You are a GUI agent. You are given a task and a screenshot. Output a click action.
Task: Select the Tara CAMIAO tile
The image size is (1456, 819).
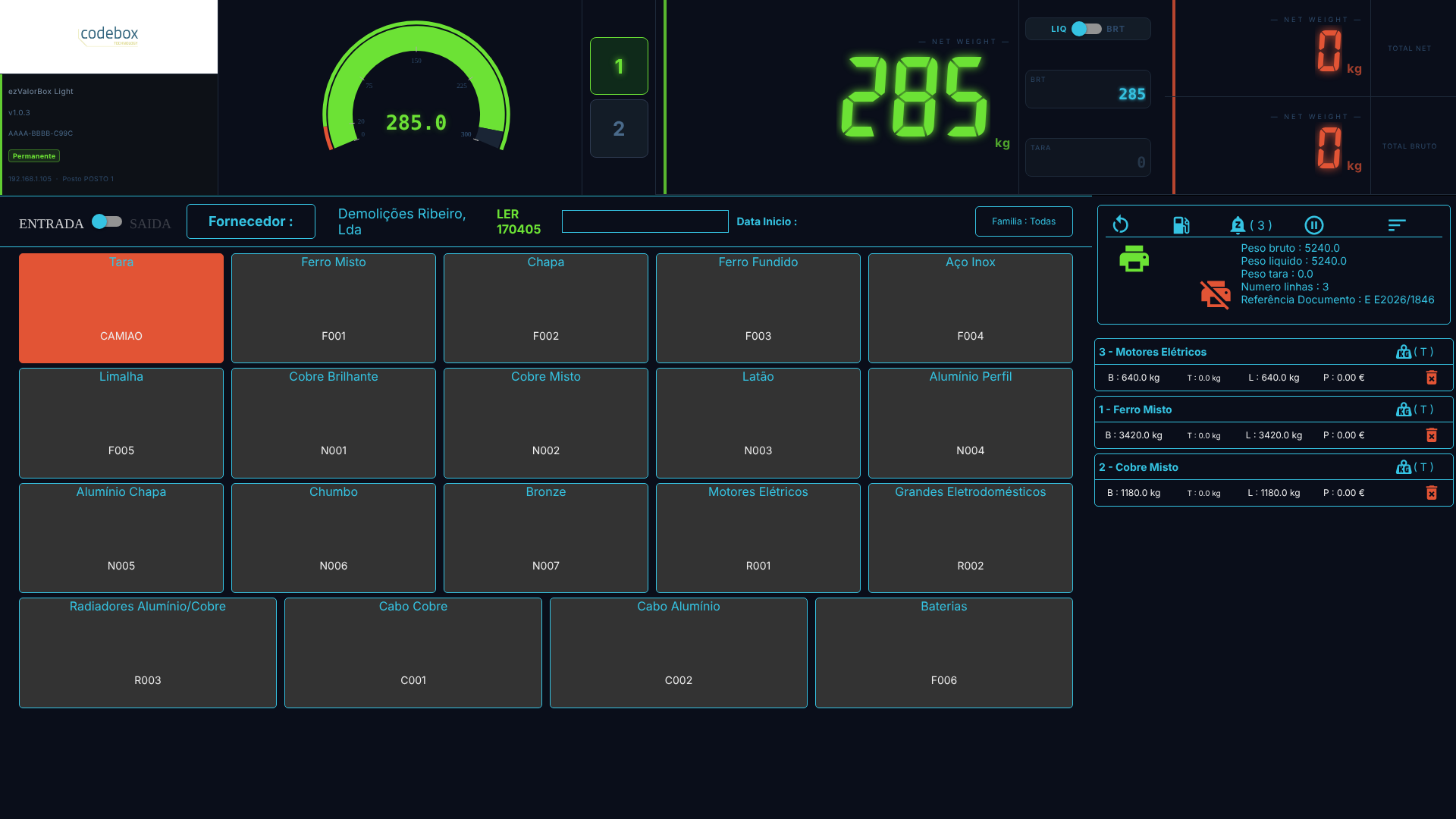pos(121,308)
